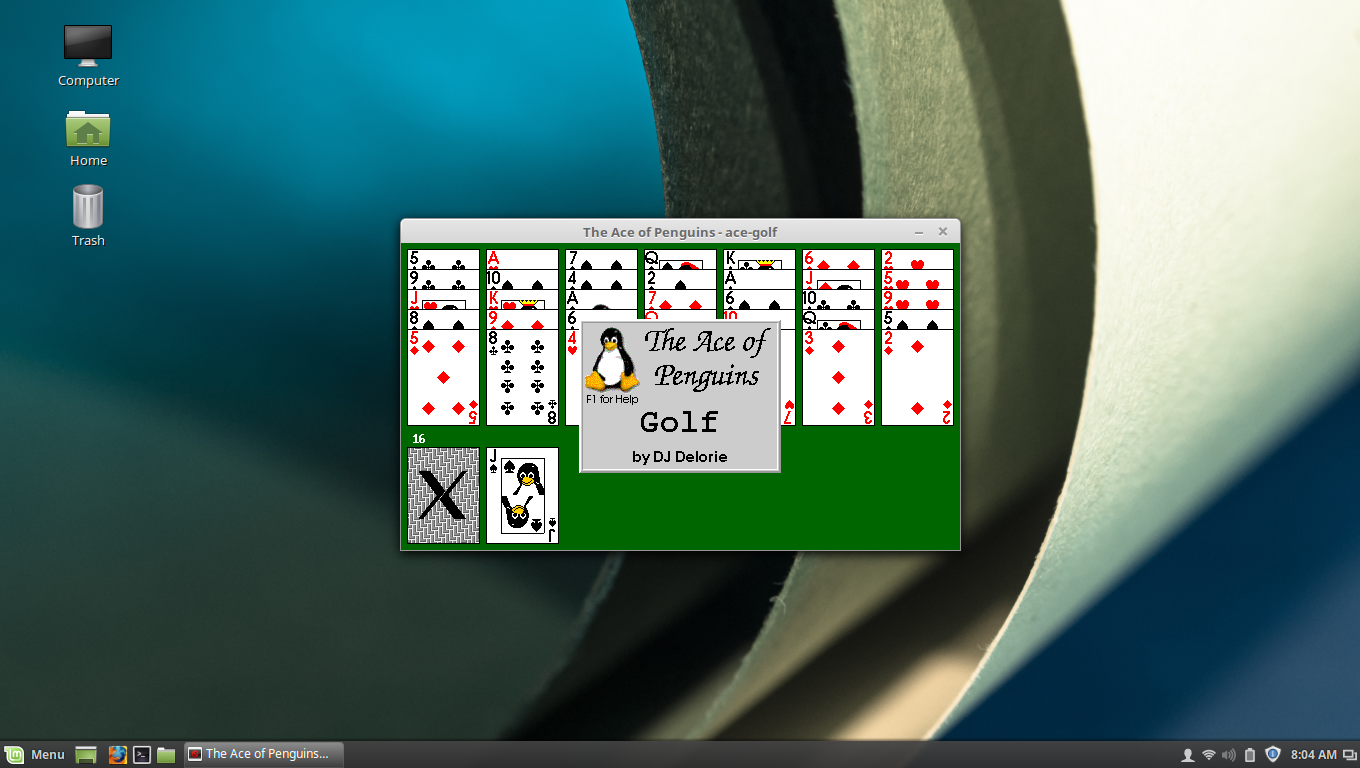Click the 2 of hearts top card

tap(917, 259)
